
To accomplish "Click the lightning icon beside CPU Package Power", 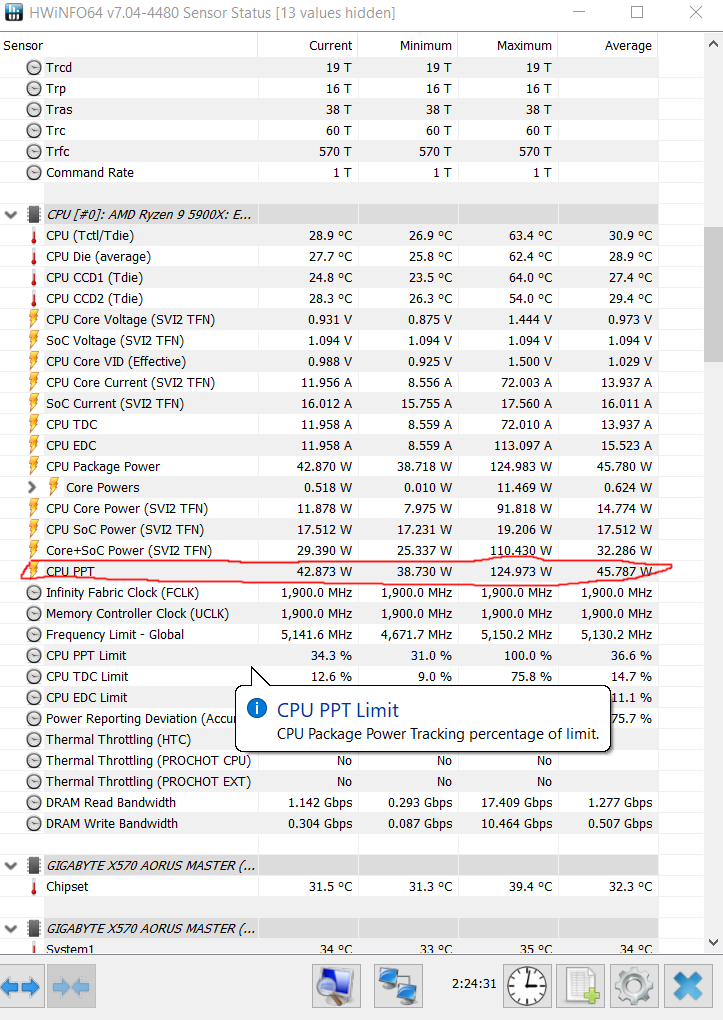I will point(34,466).
